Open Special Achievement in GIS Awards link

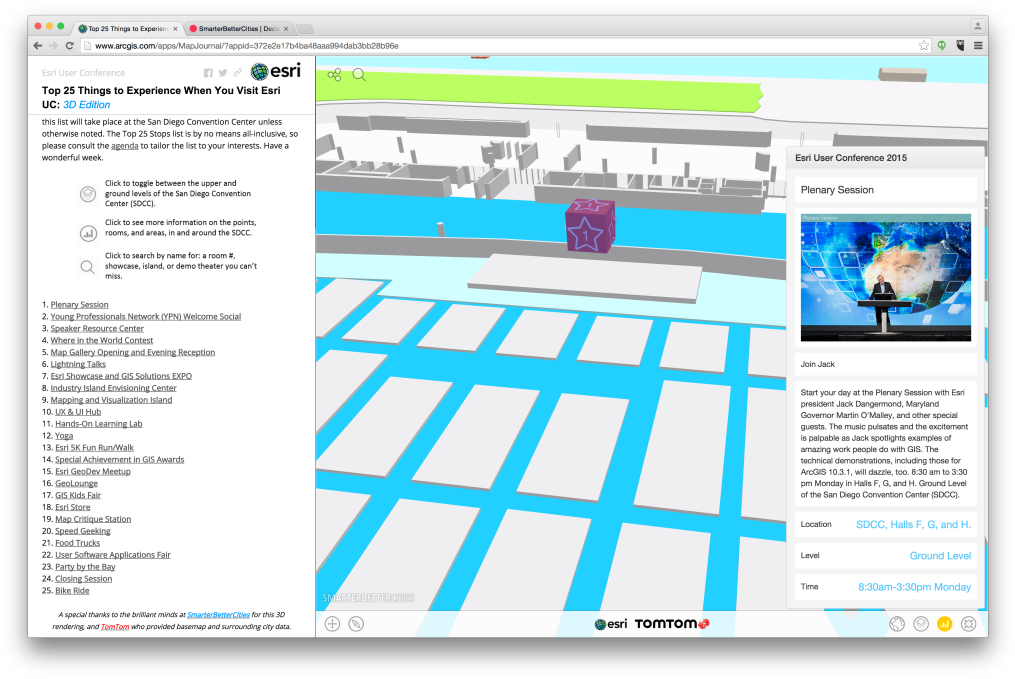click(120, 460)
